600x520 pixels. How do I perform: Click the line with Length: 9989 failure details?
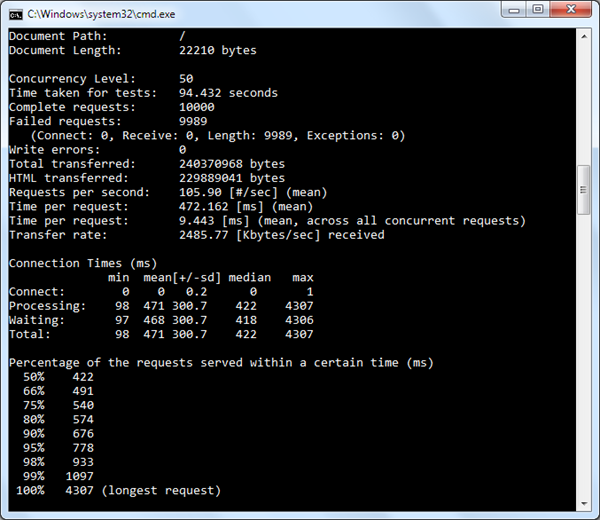point(218,136)
